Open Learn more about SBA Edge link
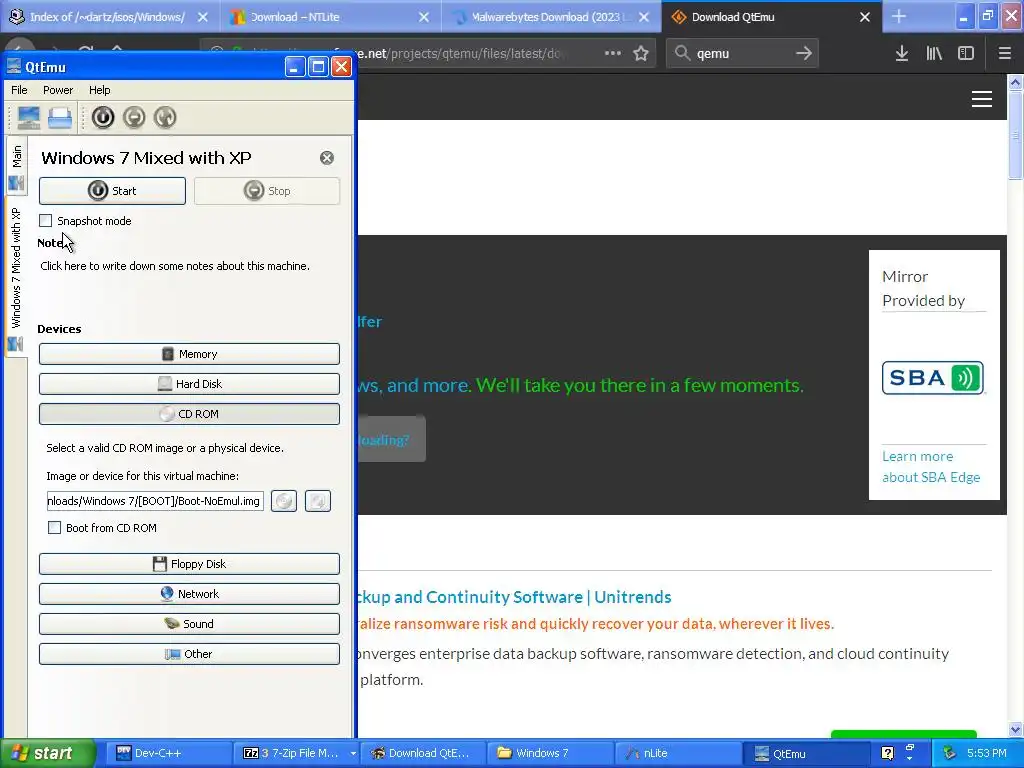The image size is (1024, 768). point(931,467)
